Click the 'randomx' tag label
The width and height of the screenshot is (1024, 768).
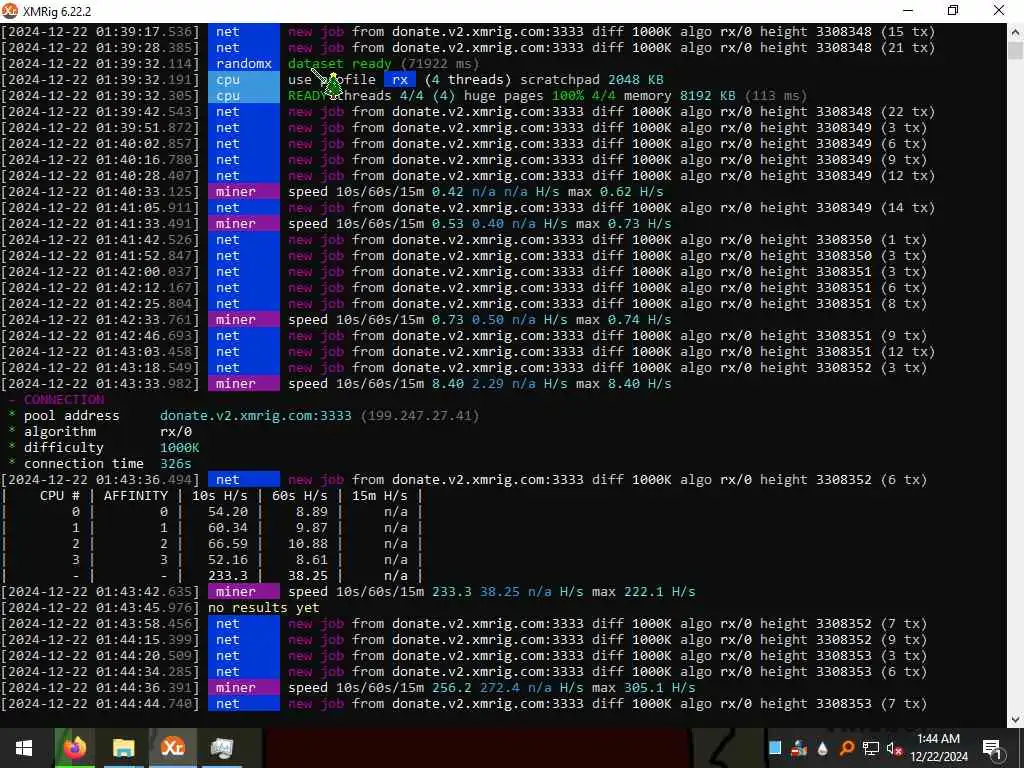tap(244, 63)
